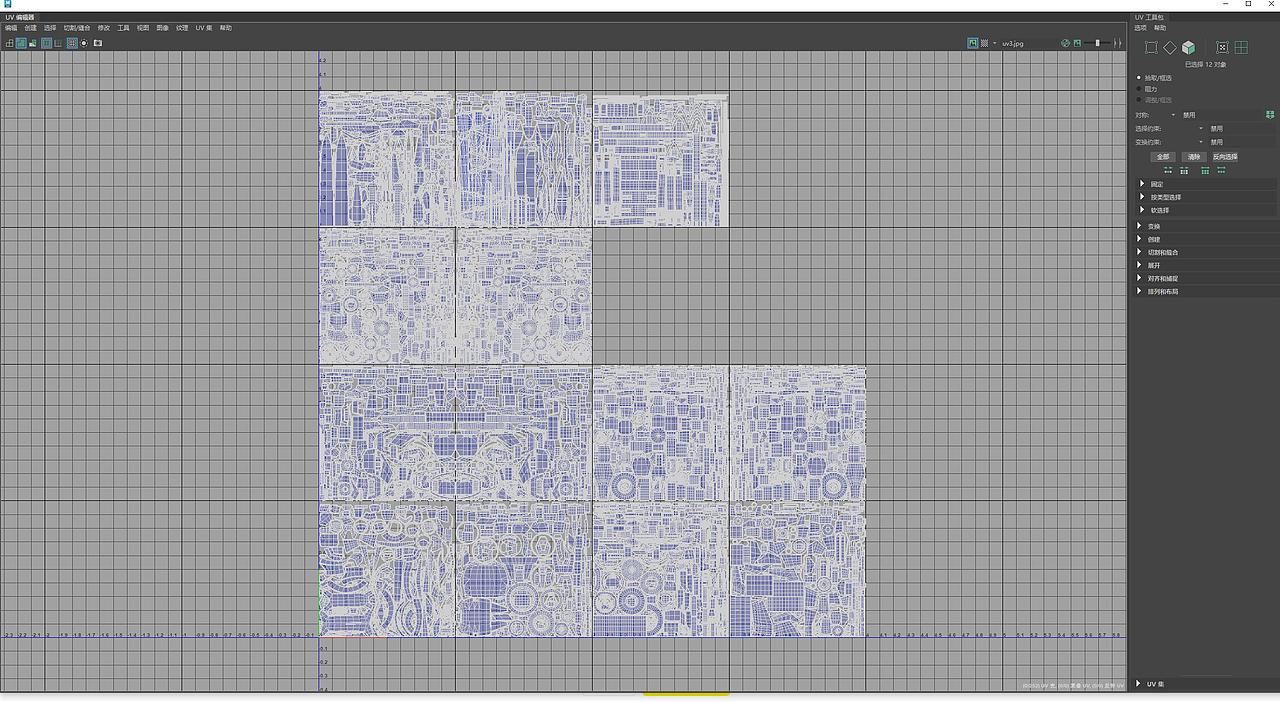Viewport: 1280px width, 702px height.
Task: Toggle the highlighted dotted-frame toolbar icon
Action: point(72,43)
